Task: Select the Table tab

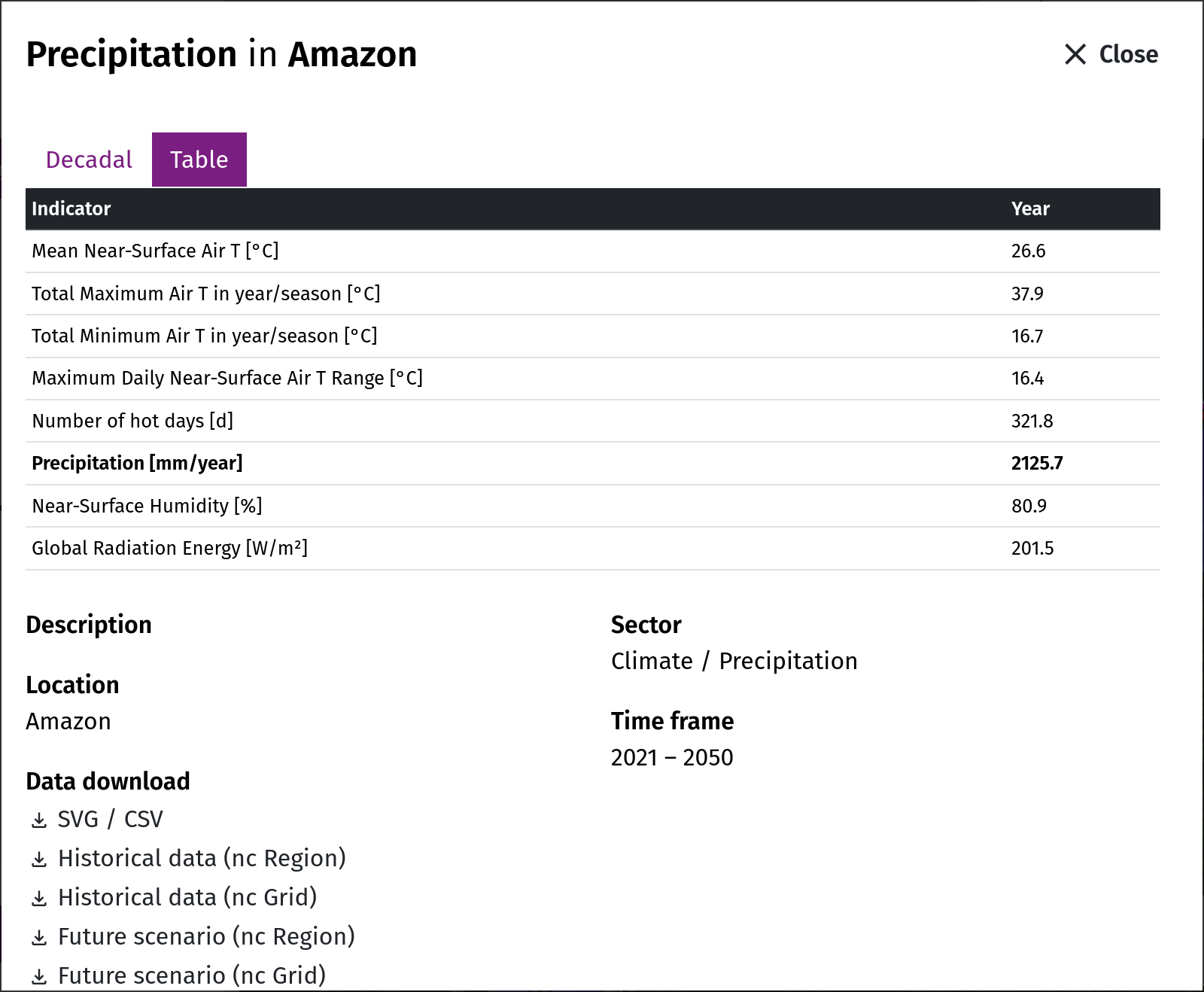Action: click(199, 160)
